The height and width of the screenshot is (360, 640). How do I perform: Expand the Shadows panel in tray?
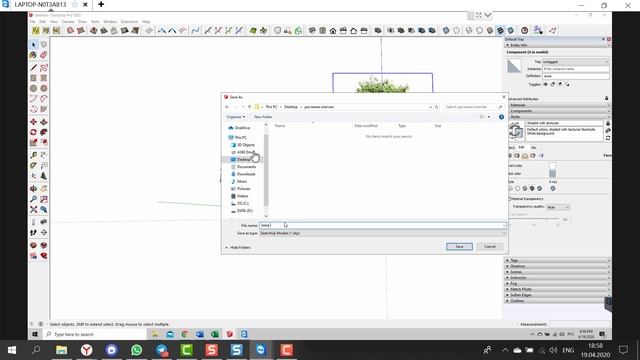point(558,266)
